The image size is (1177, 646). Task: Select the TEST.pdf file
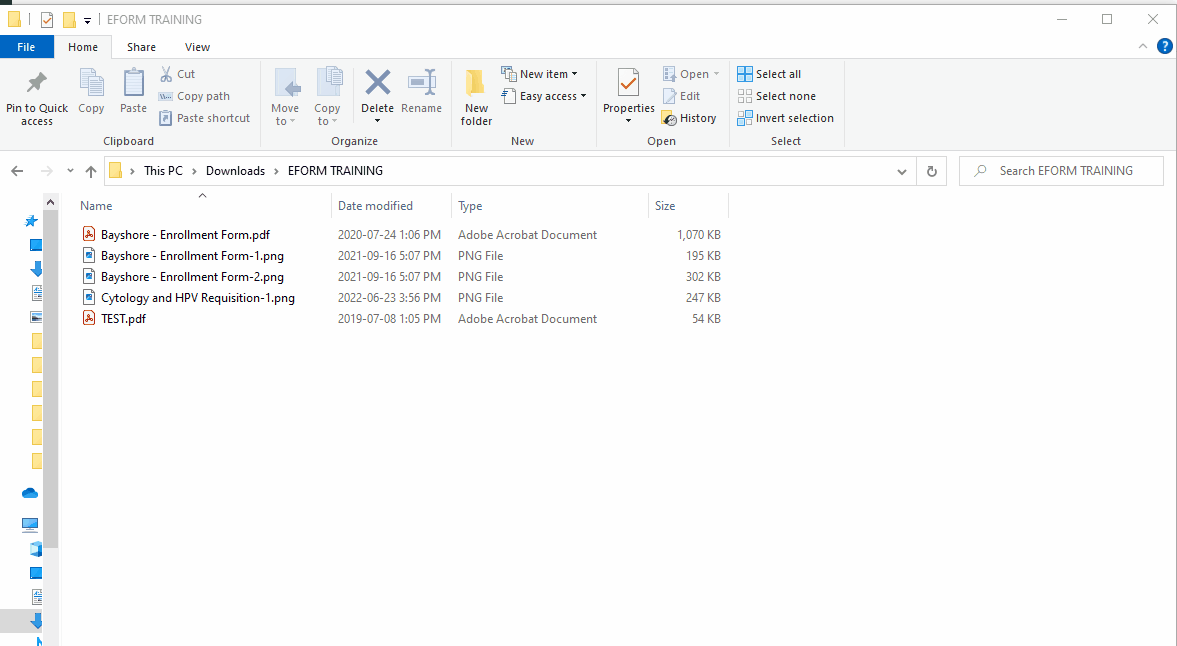123,319
